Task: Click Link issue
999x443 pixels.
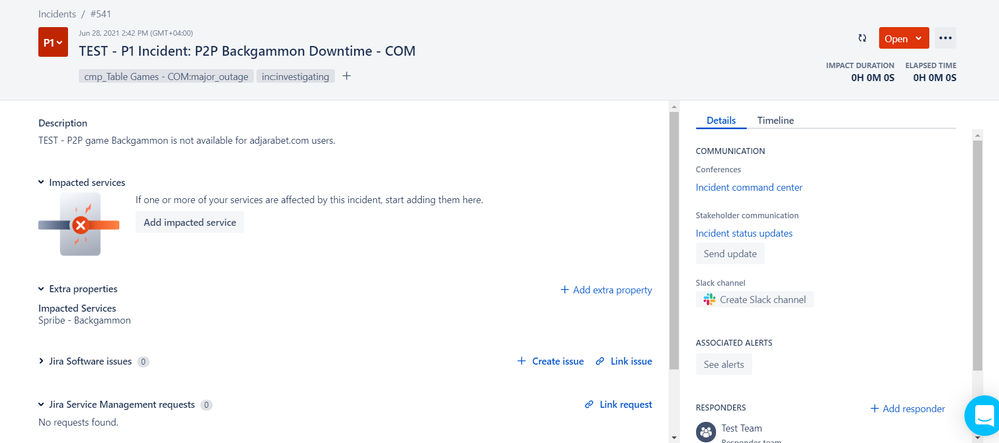Action: [624, 361]
